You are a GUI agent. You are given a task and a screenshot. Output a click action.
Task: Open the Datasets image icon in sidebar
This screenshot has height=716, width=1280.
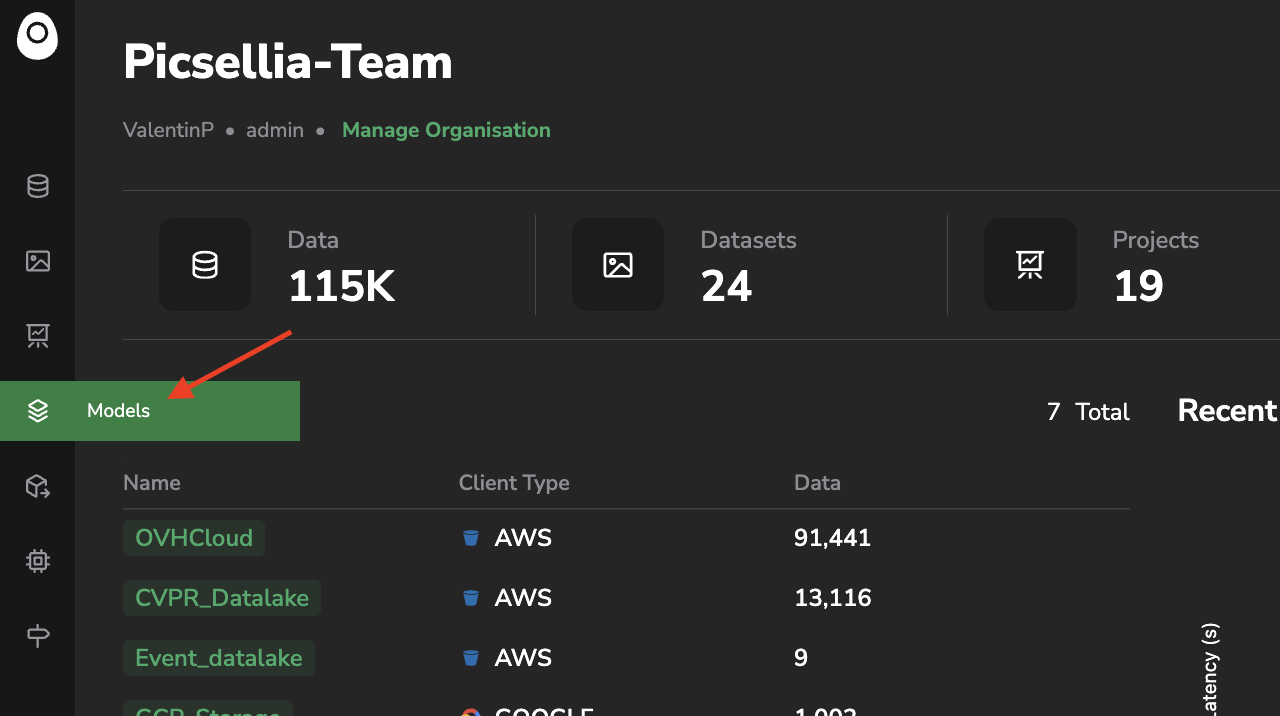point(38,261)
